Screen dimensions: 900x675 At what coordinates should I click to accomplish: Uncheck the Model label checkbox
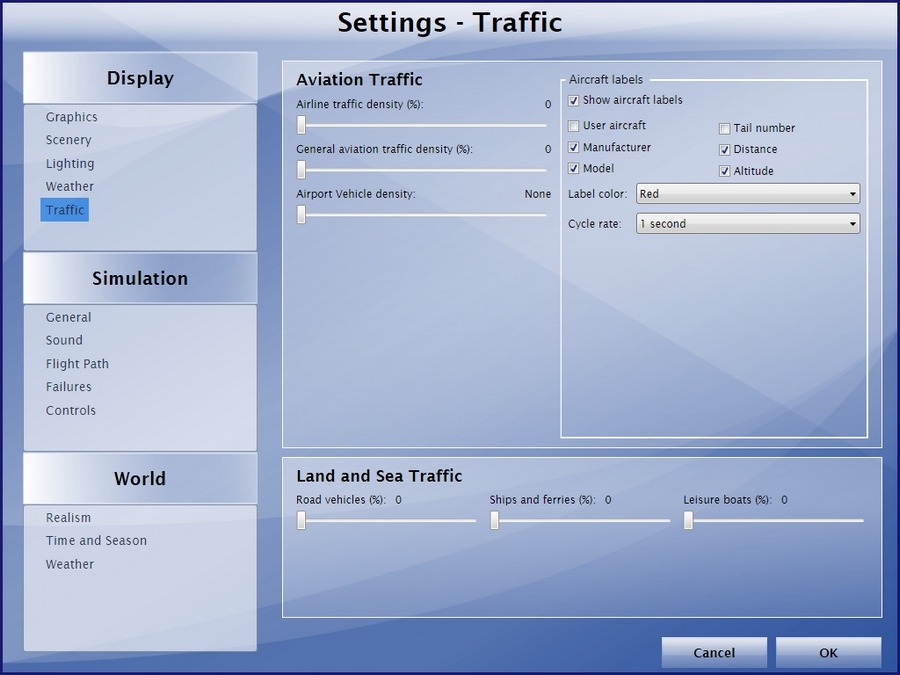[x=573, y=169]
